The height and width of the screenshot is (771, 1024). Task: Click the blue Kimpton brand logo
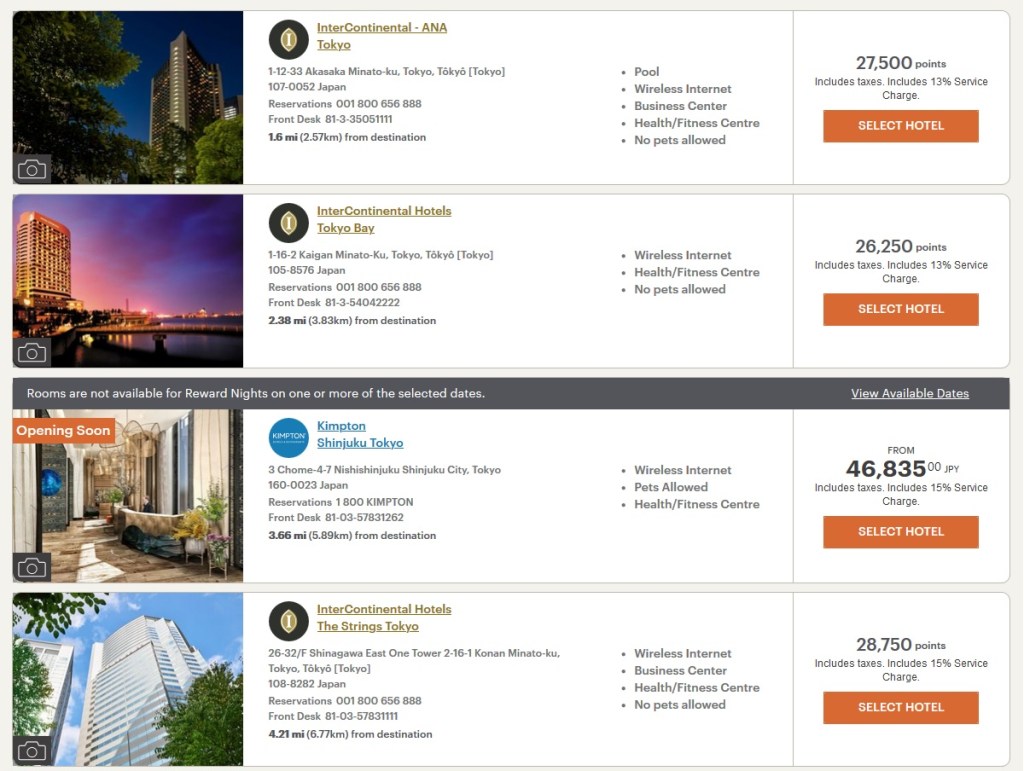pos(288,438)
